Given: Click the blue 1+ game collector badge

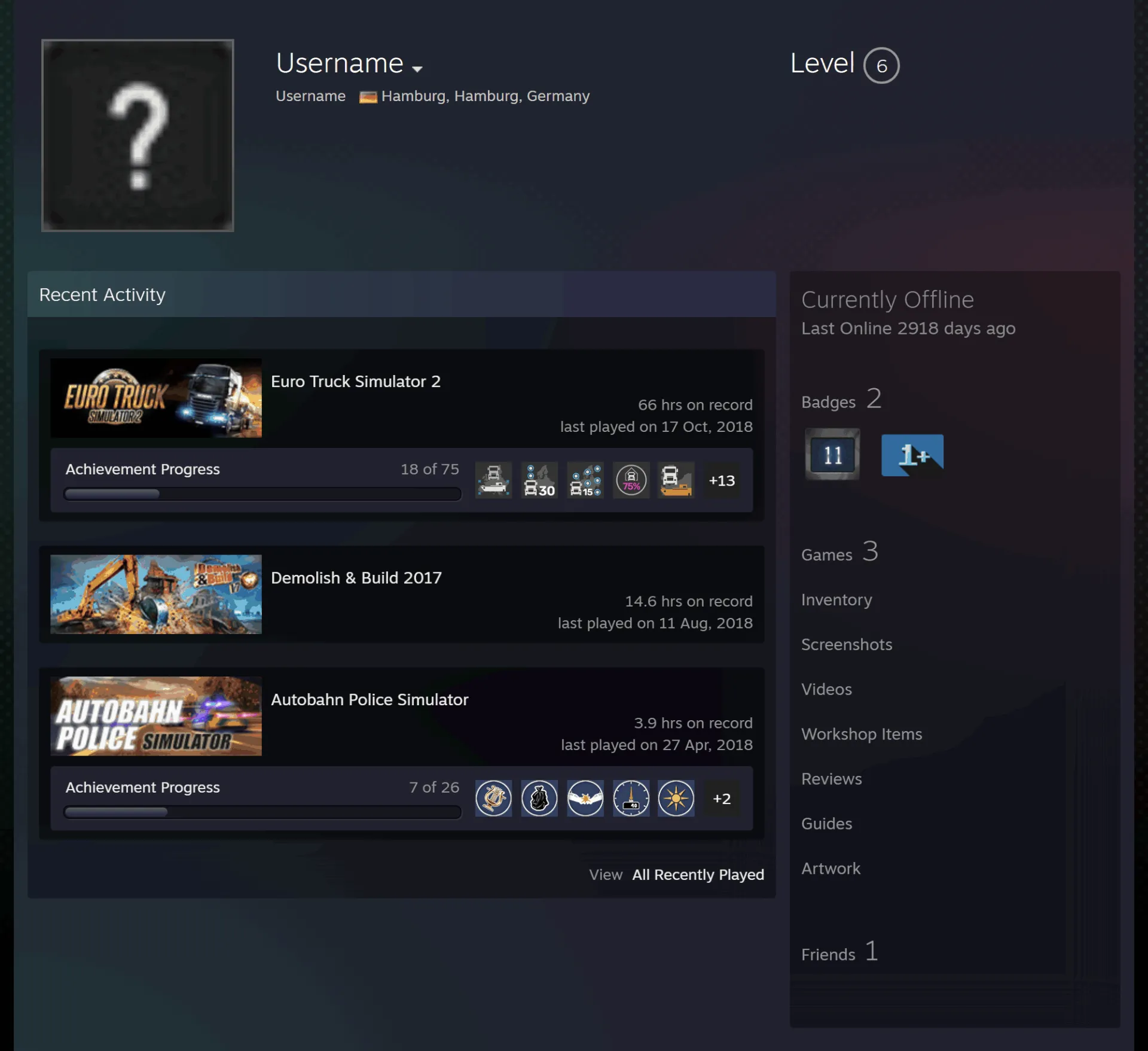Looking at the screenshot, I should tap(912, 455).
